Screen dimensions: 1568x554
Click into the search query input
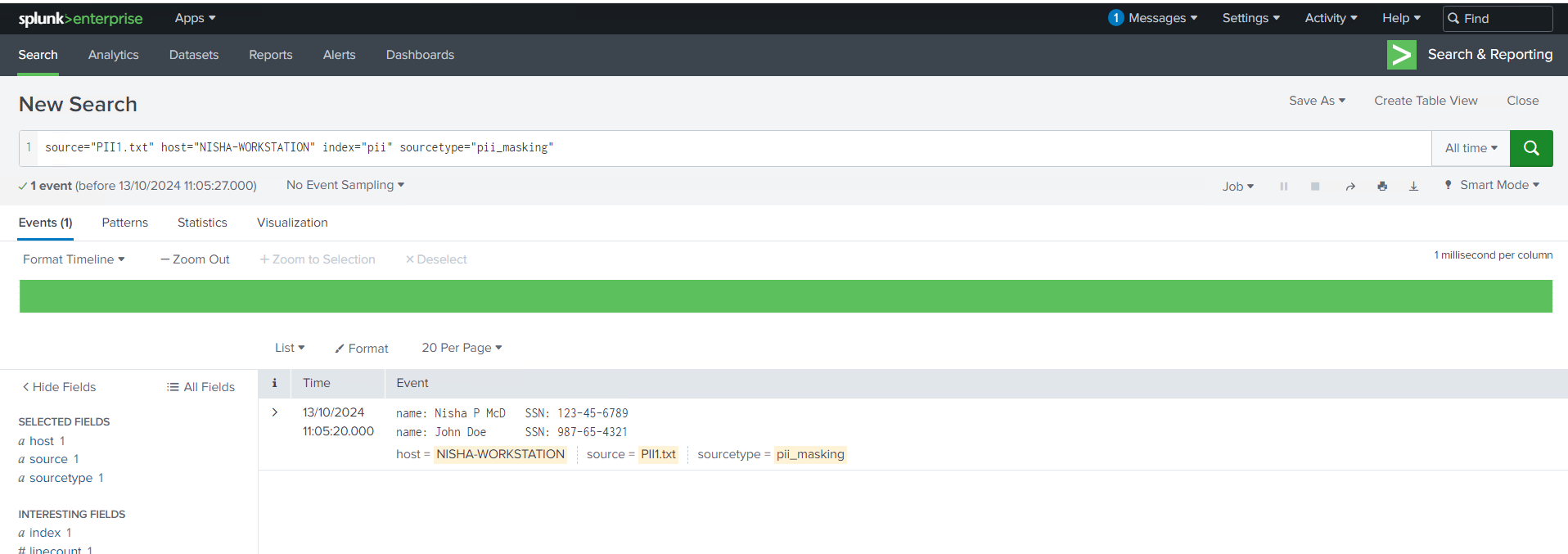coord(737,148)
